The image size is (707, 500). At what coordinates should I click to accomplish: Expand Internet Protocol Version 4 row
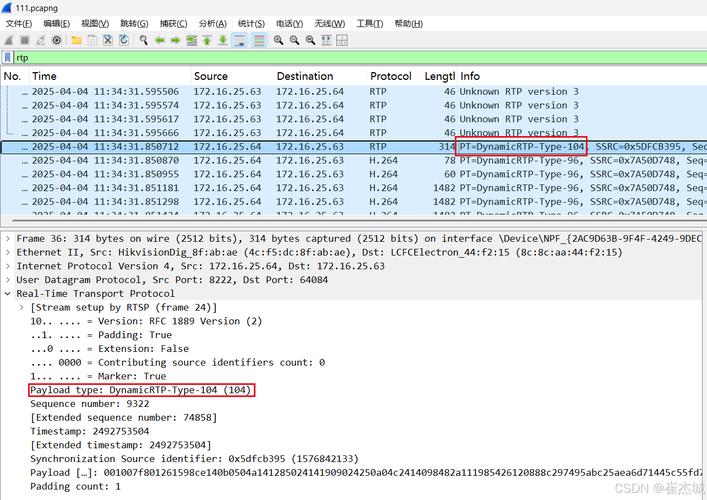tap(8, 266)
